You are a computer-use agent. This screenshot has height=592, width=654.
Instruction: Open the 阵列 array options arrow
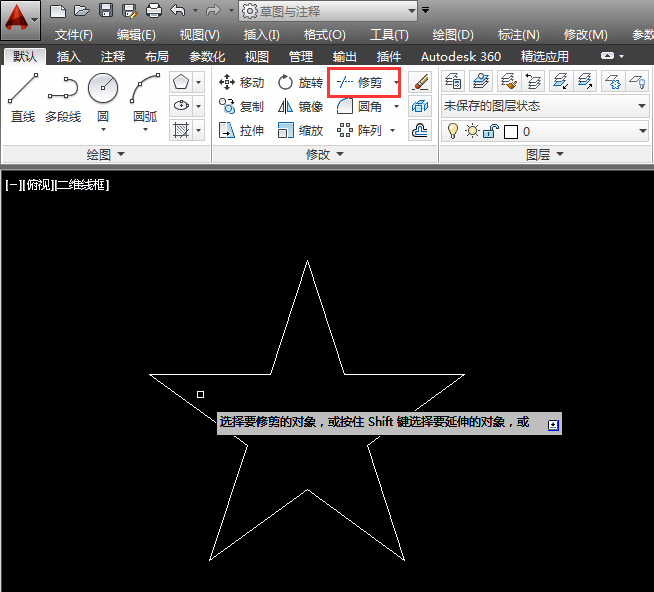pyautogui.click(x=392, y=131)
